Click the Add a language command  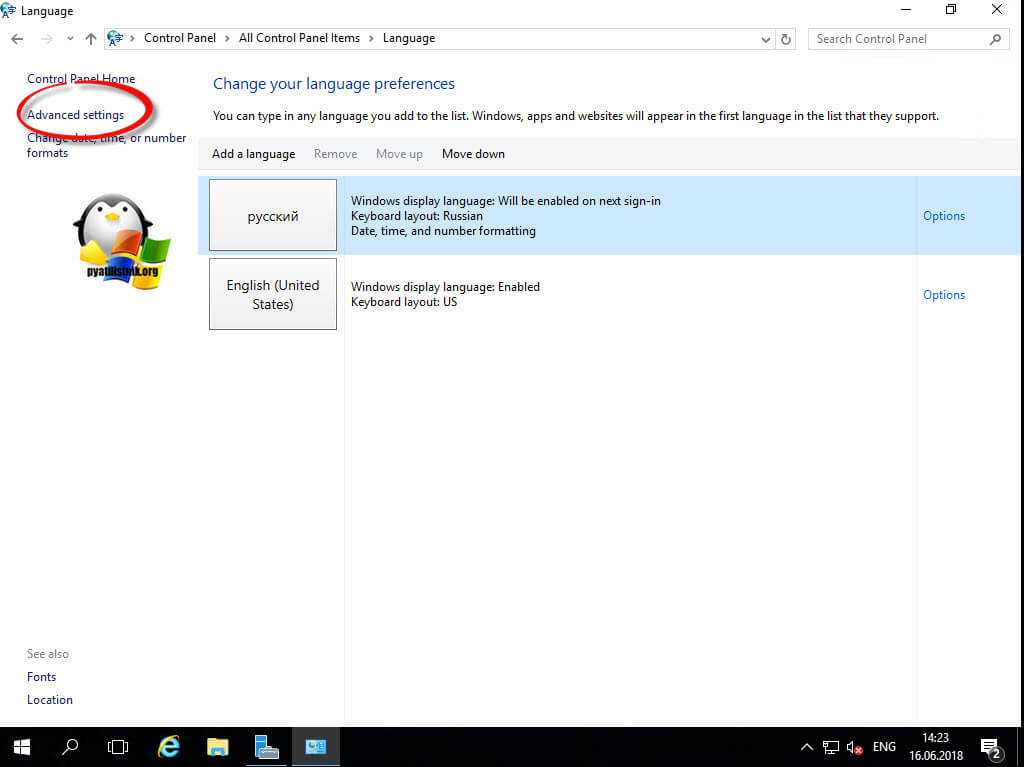[253, 154]
